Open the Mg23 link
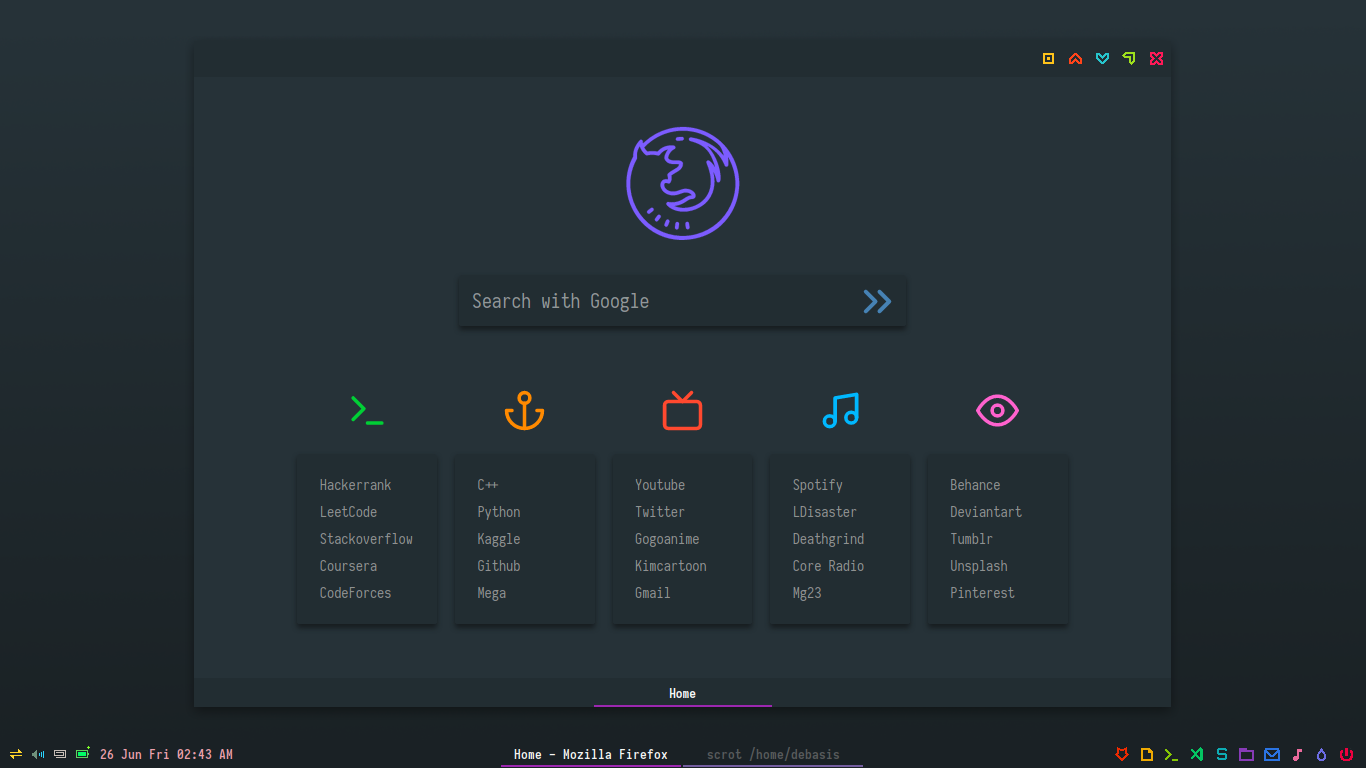This screenshot has width=1366, height=768. pyautogui.click(x=807, y=593)
